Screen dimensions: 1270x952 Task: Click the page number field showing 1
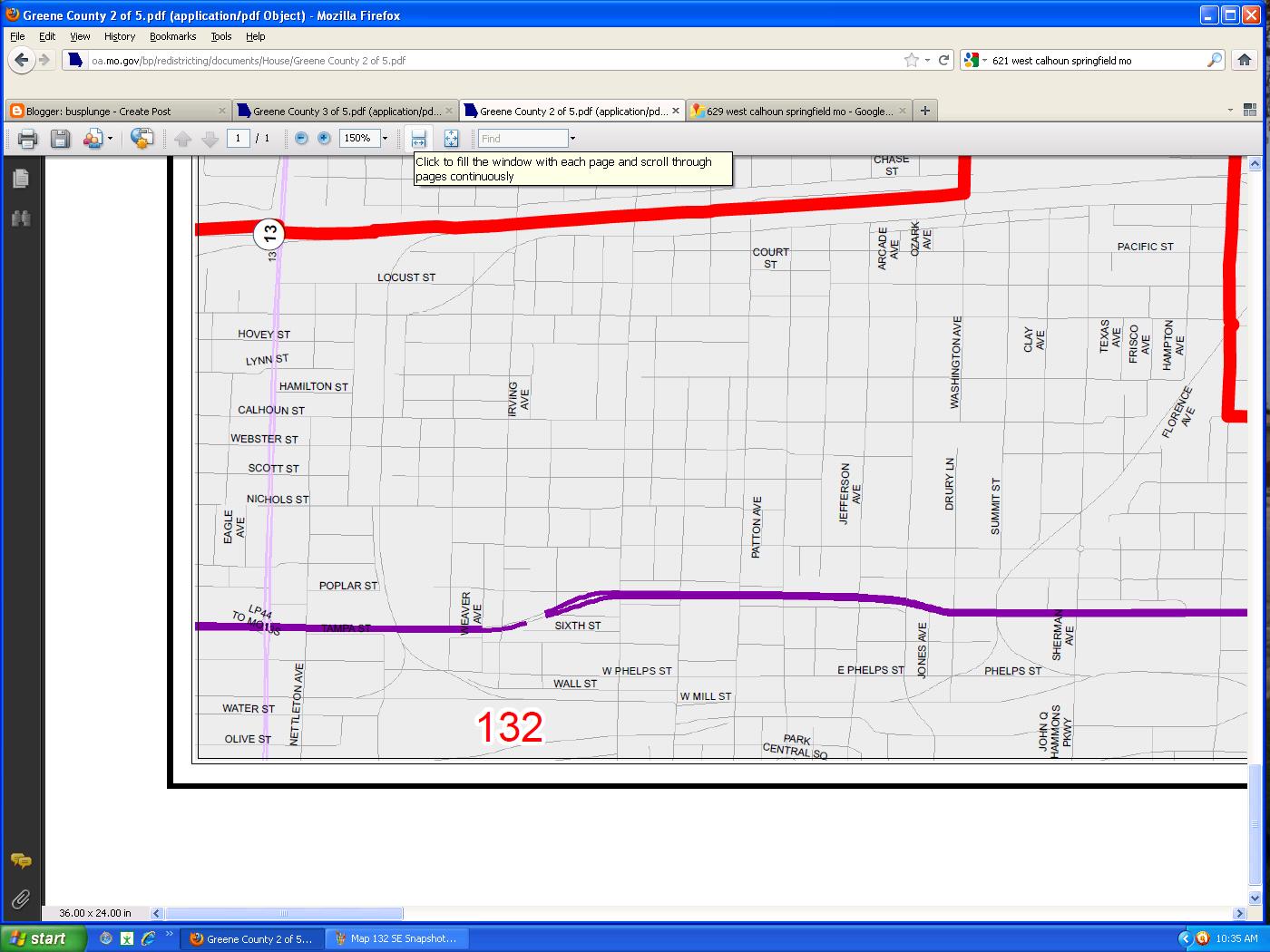pos(239,139)
